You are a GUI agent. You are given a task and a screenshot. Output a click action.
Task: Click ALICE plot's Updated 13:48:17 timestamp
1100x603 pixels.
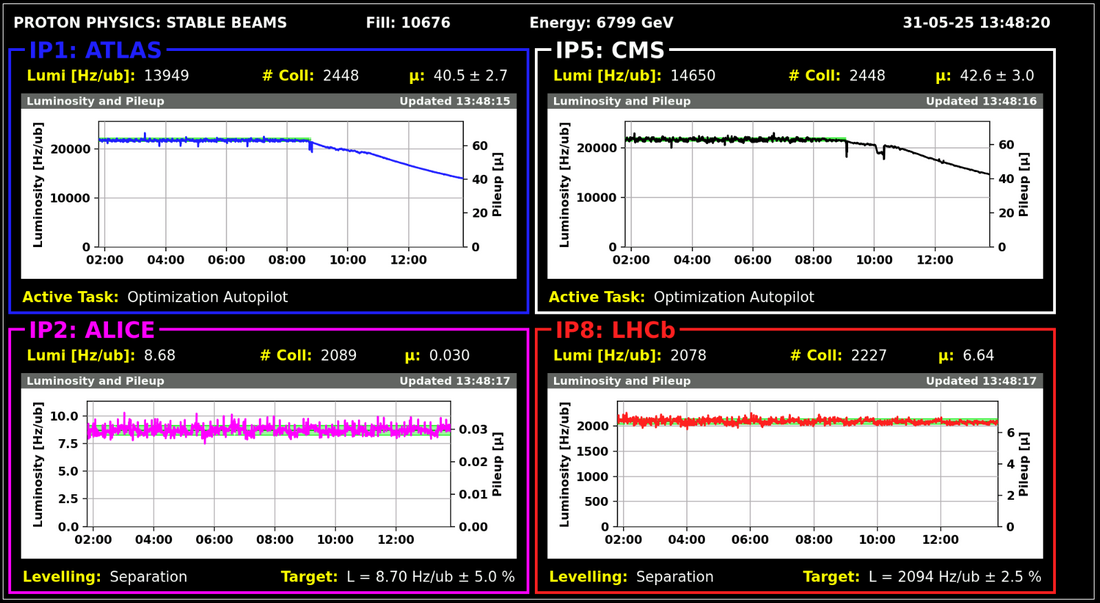pos(456,381)
